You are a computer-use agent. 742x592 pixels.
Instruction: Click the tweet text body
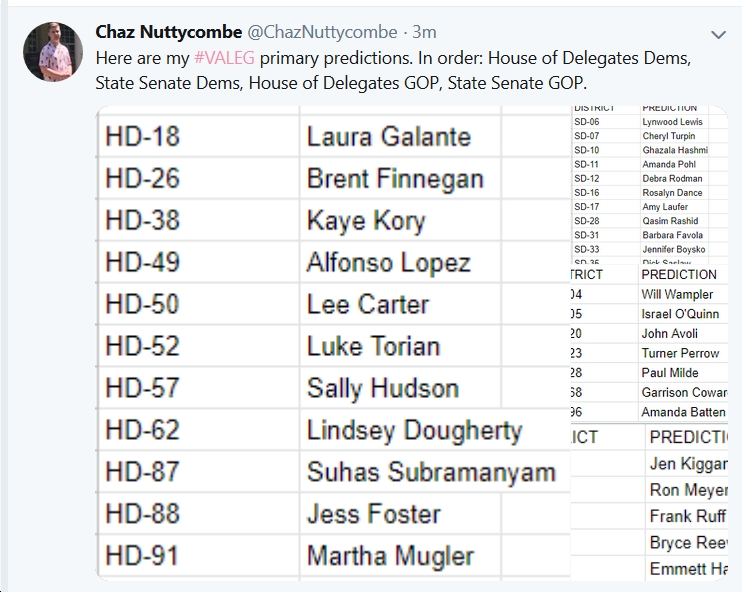(393, 70)
